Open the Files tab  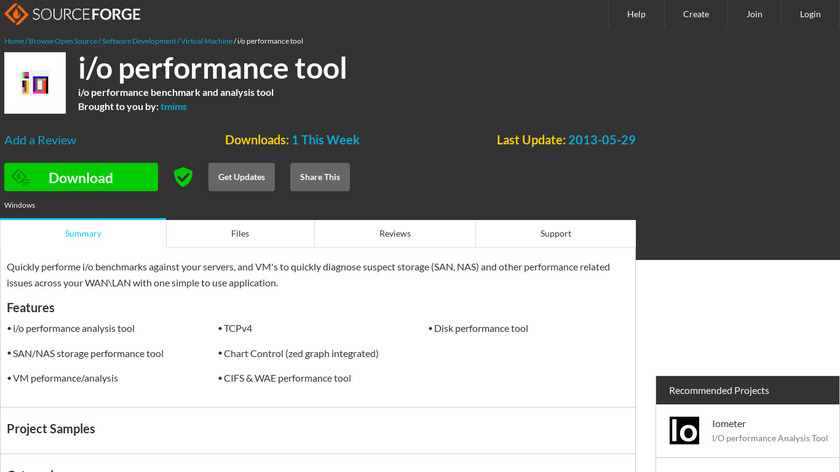coord(240,234)
